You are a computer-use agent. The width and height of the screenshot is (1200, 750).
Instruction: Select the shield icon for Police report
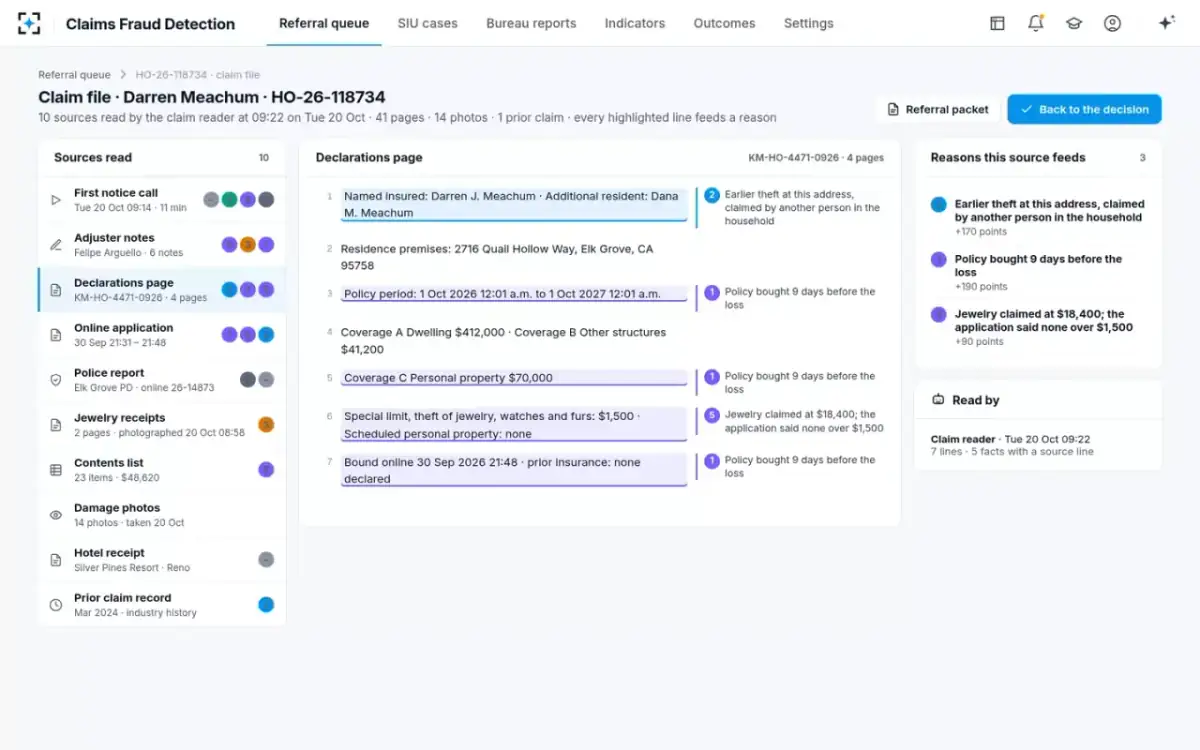(x=56, y=380)
